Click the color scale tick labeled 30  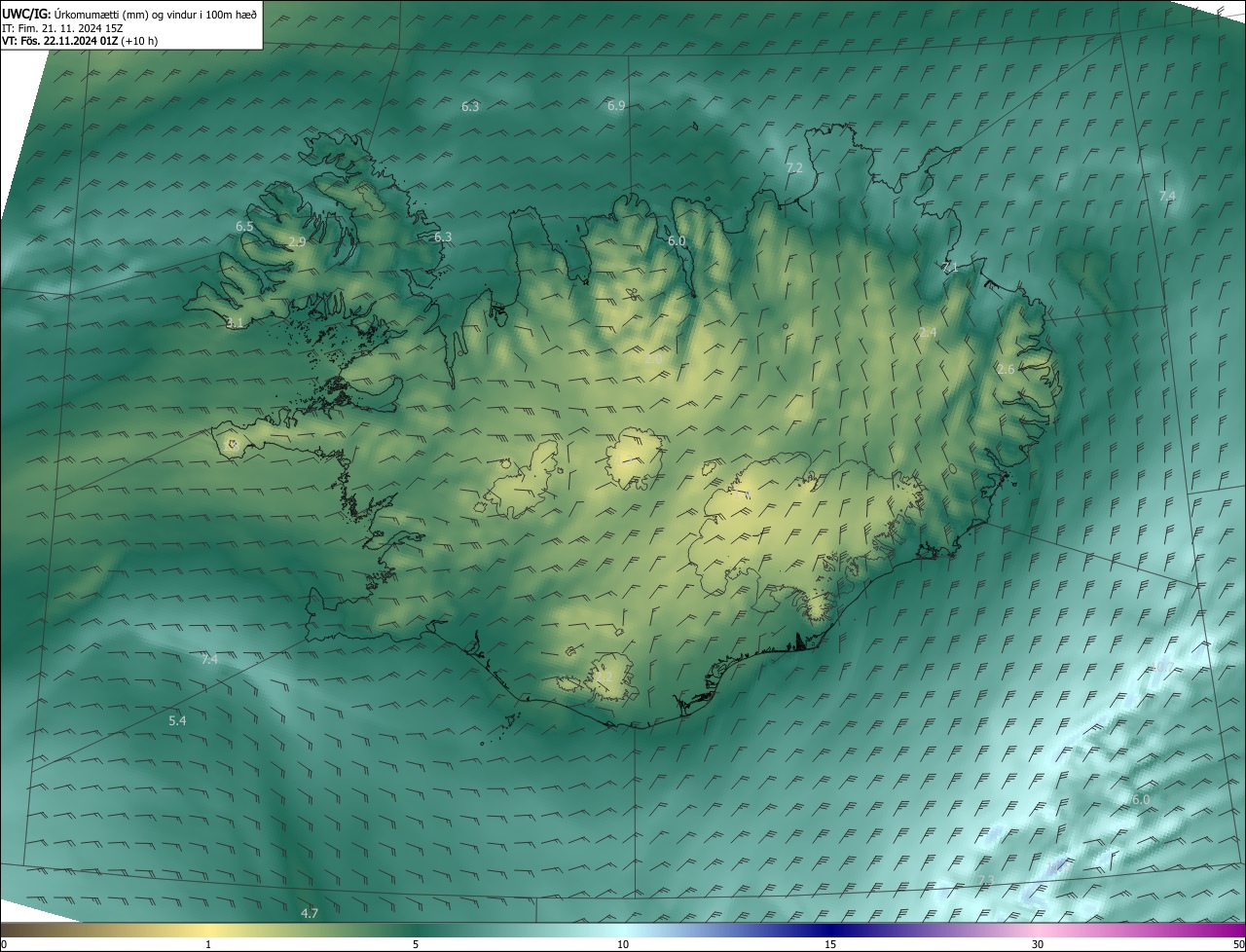pos(1038,944)
